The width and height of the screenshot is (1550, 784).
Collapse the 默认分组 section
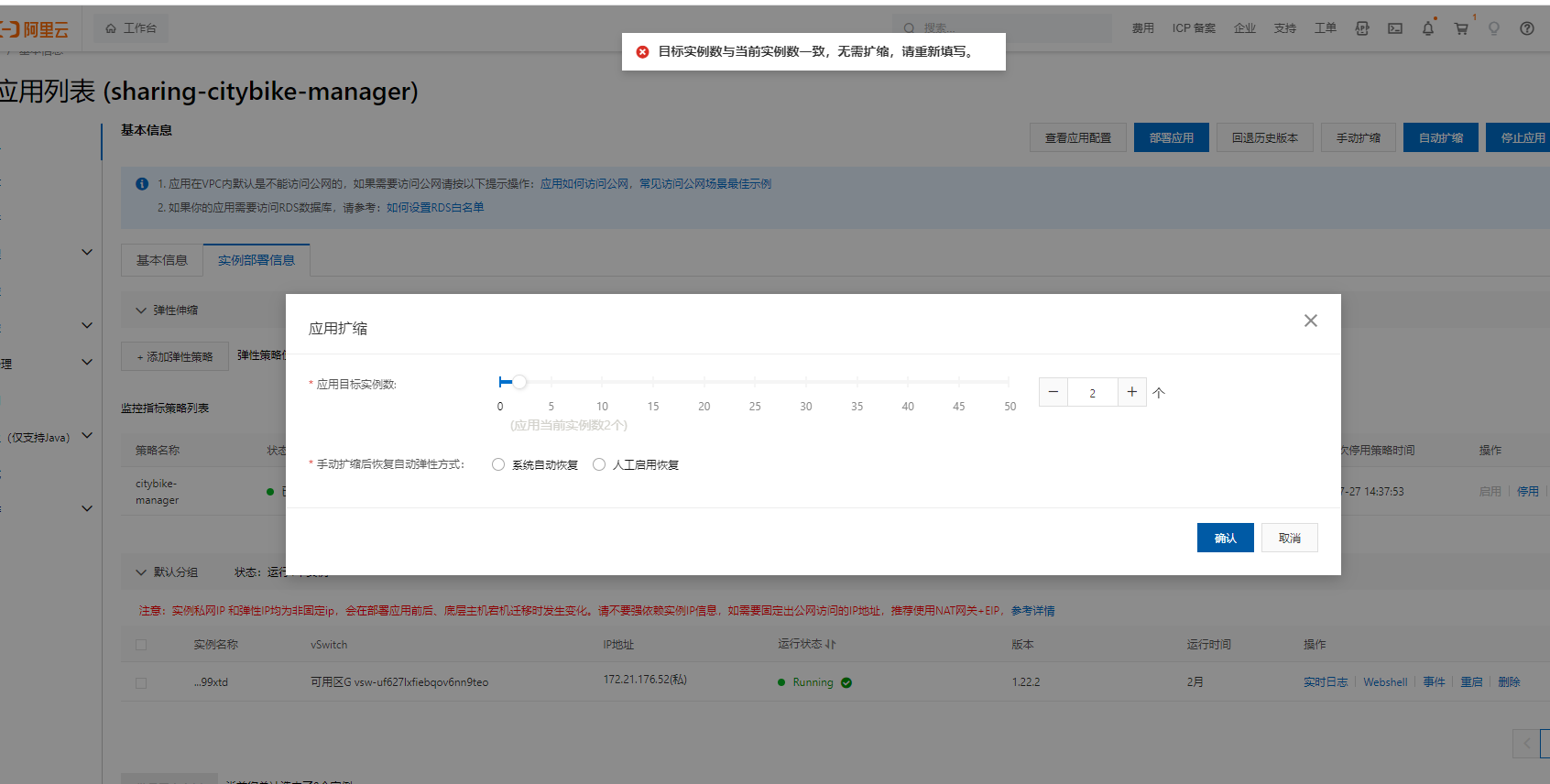tap(141, 572)
